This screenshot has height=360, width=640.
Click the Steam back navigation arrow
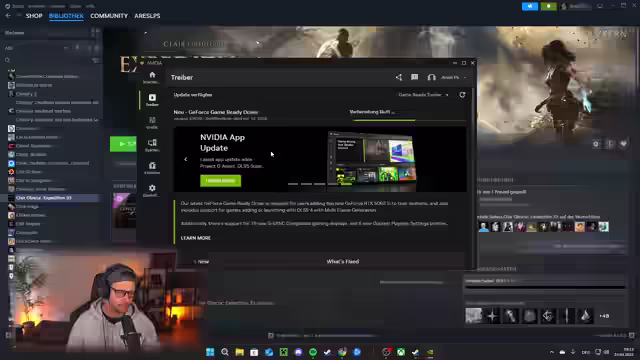[x=8, y=16]
